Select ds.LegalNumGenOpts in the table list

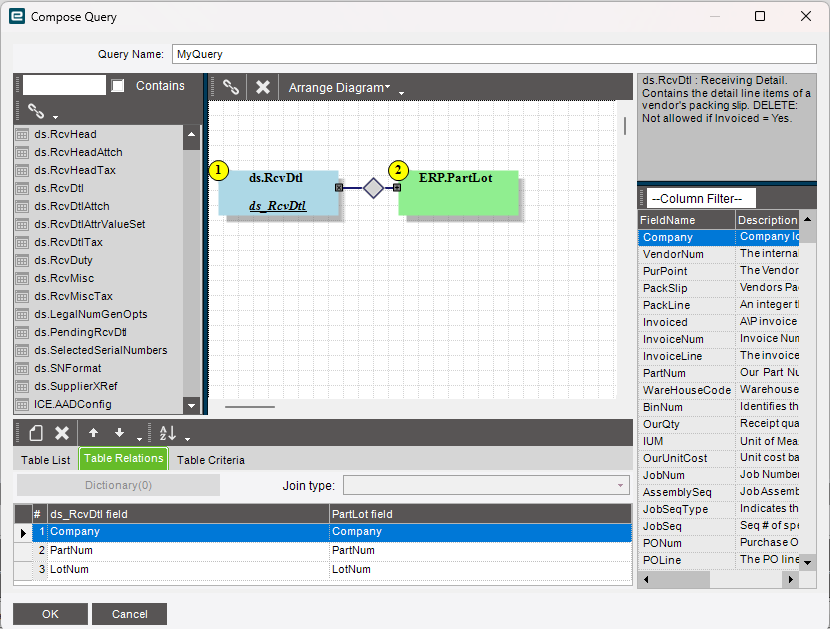[x=91, y=314]
